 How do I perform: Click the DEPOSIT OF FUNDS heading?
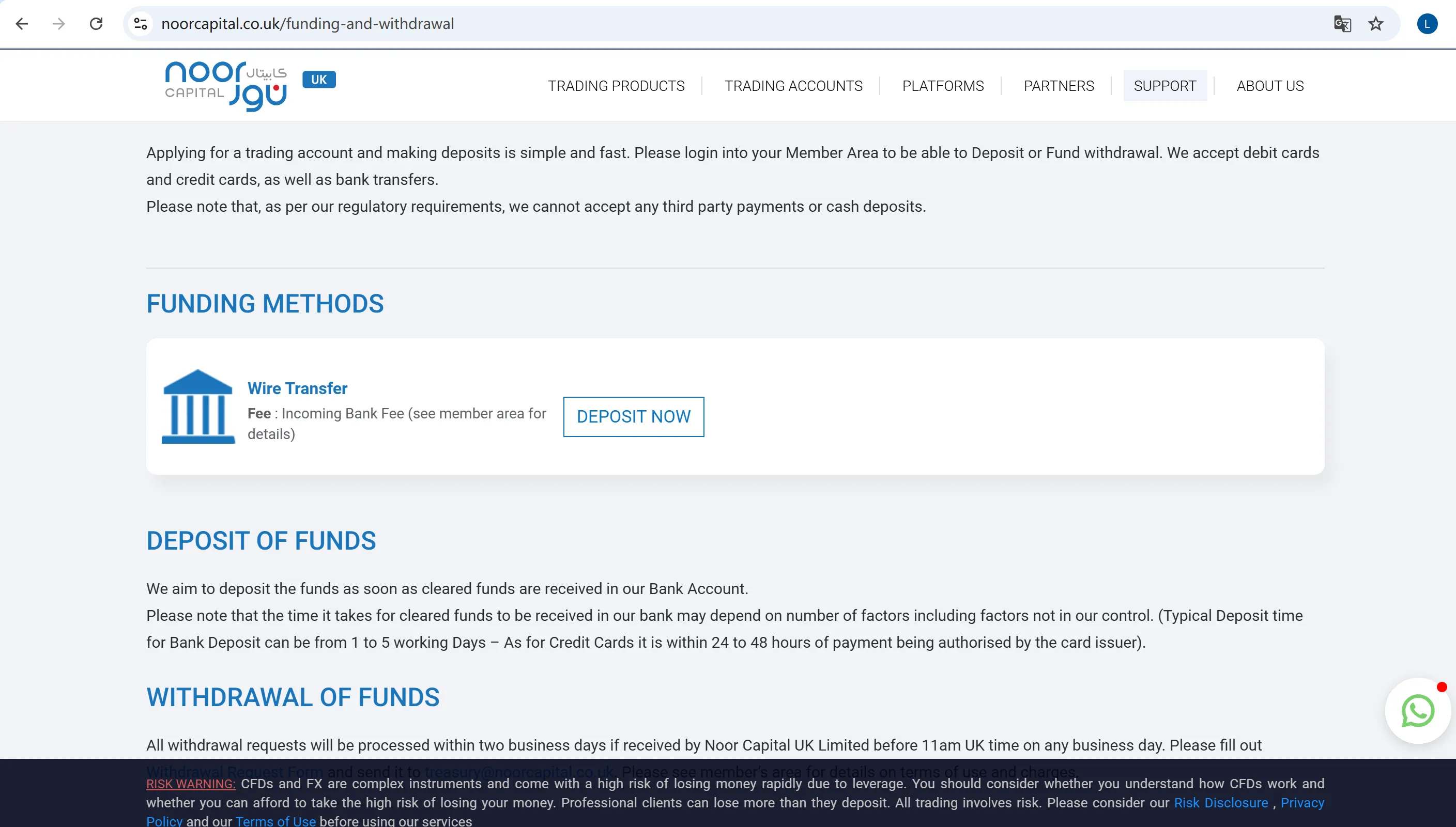coord(261,541)
